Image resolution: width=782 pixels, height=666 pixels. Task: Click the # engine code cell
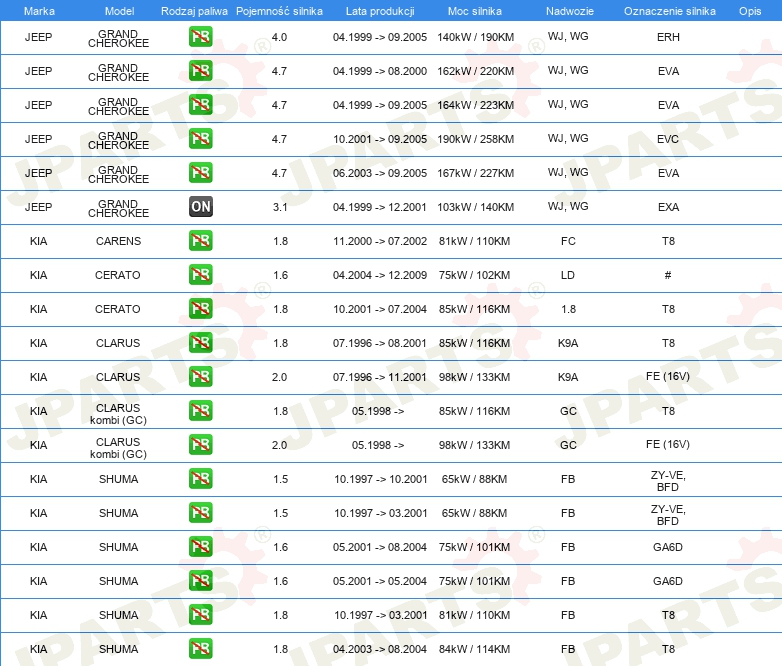tap(668, 275)
